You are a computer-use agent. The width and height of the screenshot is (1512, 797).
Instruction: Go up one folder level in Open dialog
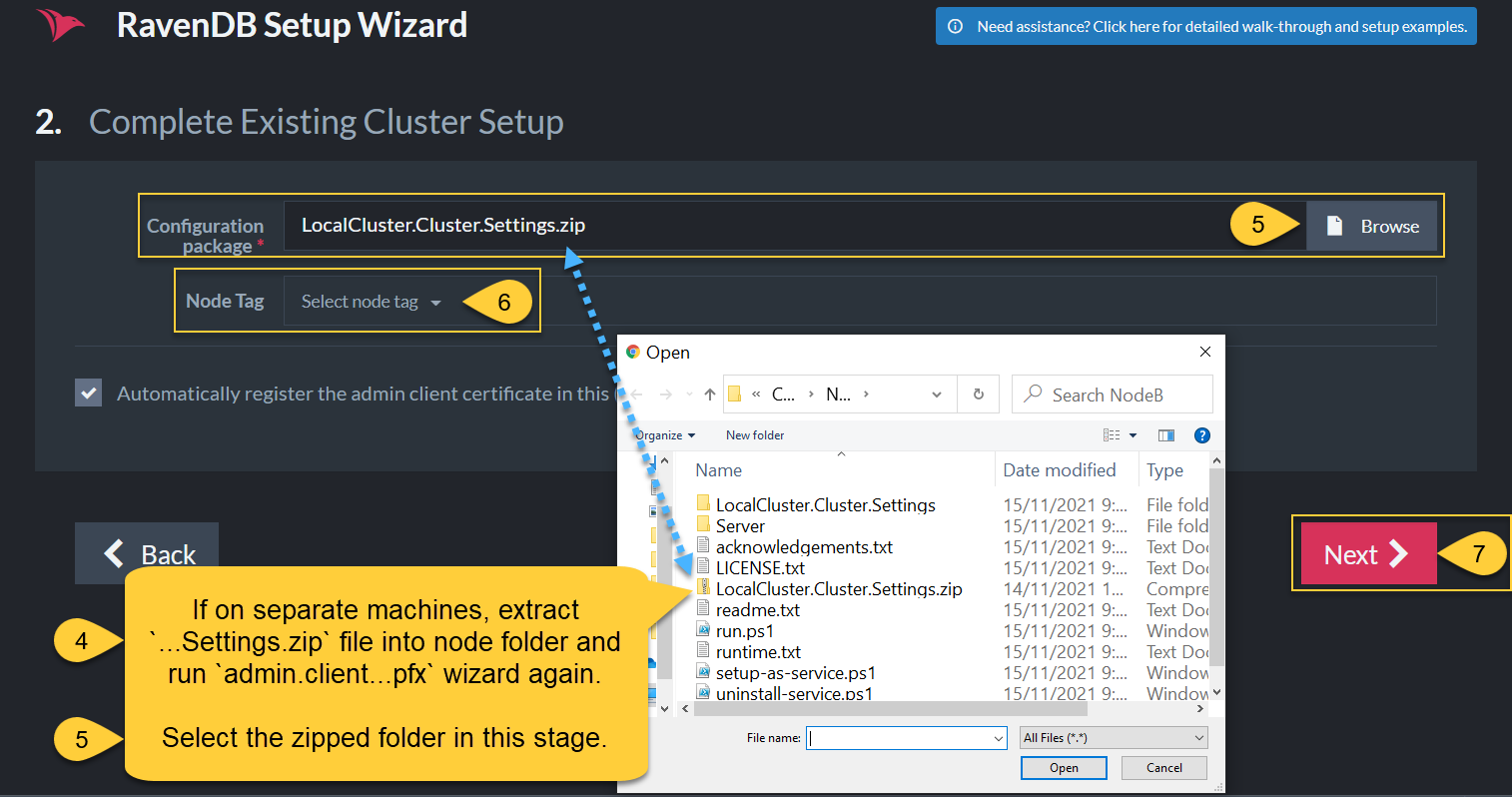pyautogui.click(x=710, y=395)
